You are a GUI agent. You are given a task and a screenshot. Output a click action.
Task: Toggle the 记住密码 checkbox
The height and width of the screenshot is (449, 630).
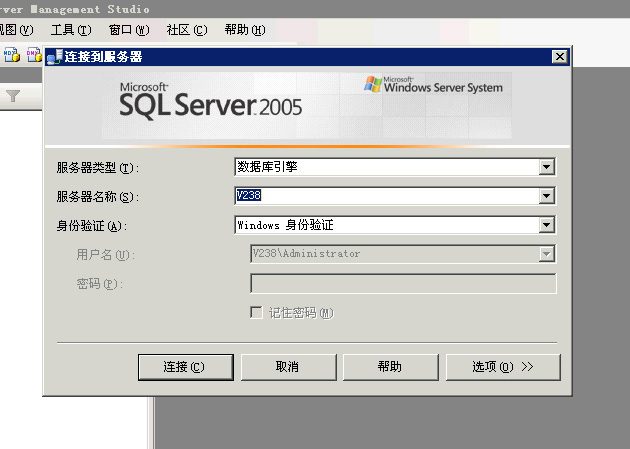256,312
